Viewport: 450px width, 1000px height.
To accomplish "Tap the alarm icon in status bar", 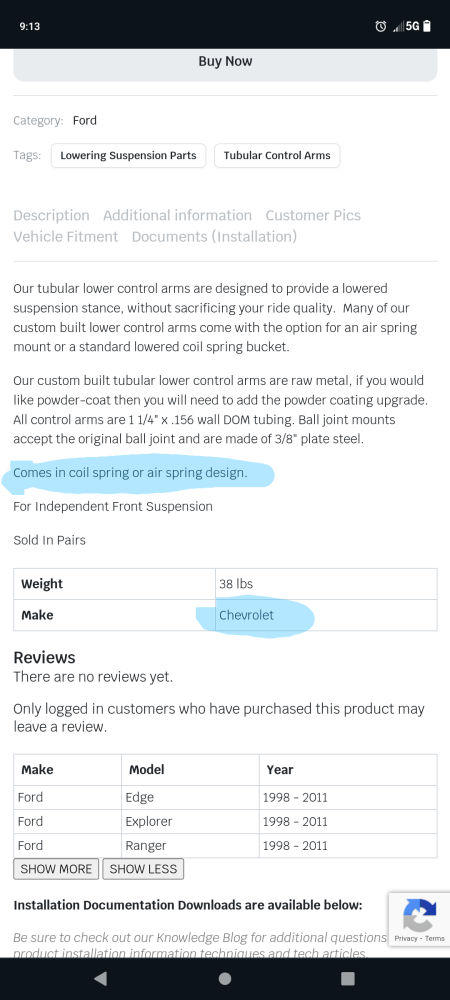I will 381,26.
